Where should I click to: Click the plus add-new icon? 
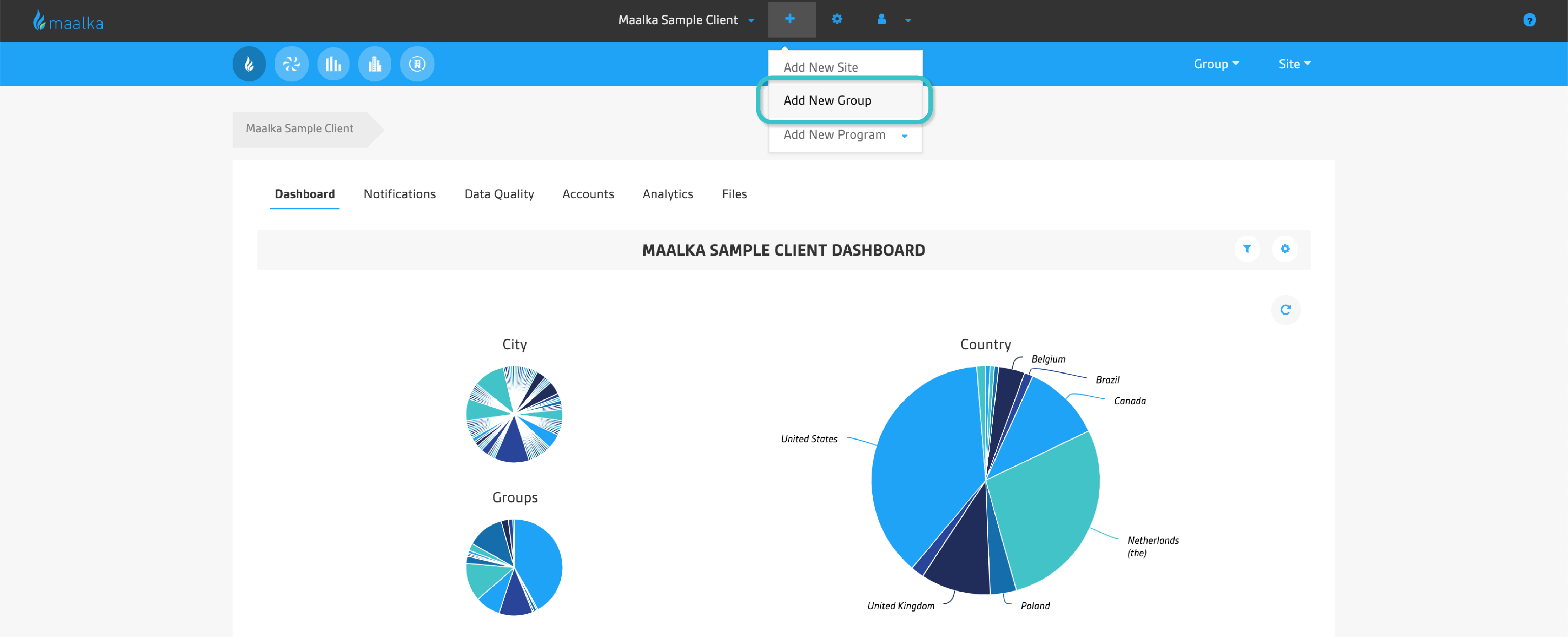click(x=790, y=20)
